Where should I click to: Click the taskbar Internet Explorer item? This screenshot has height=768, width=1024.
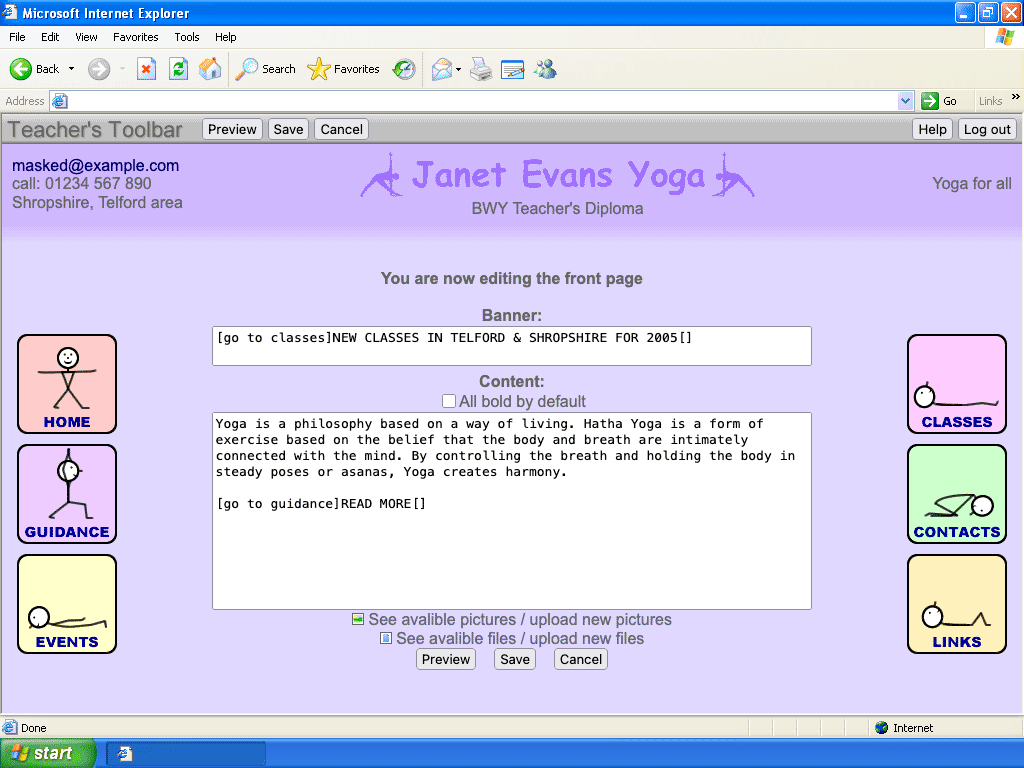(186, 754)
